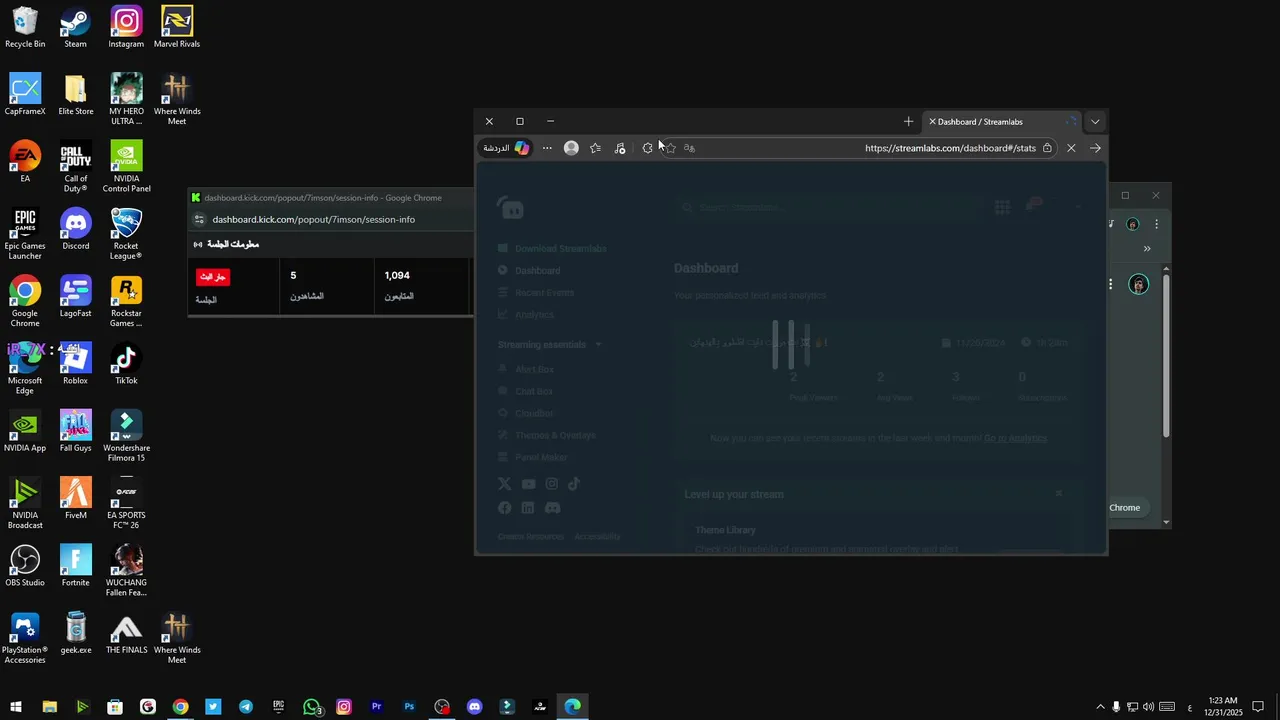Open PlayStation Accessories desktop icon
This screenshot has width=1280, height=720.
point(25,637)
